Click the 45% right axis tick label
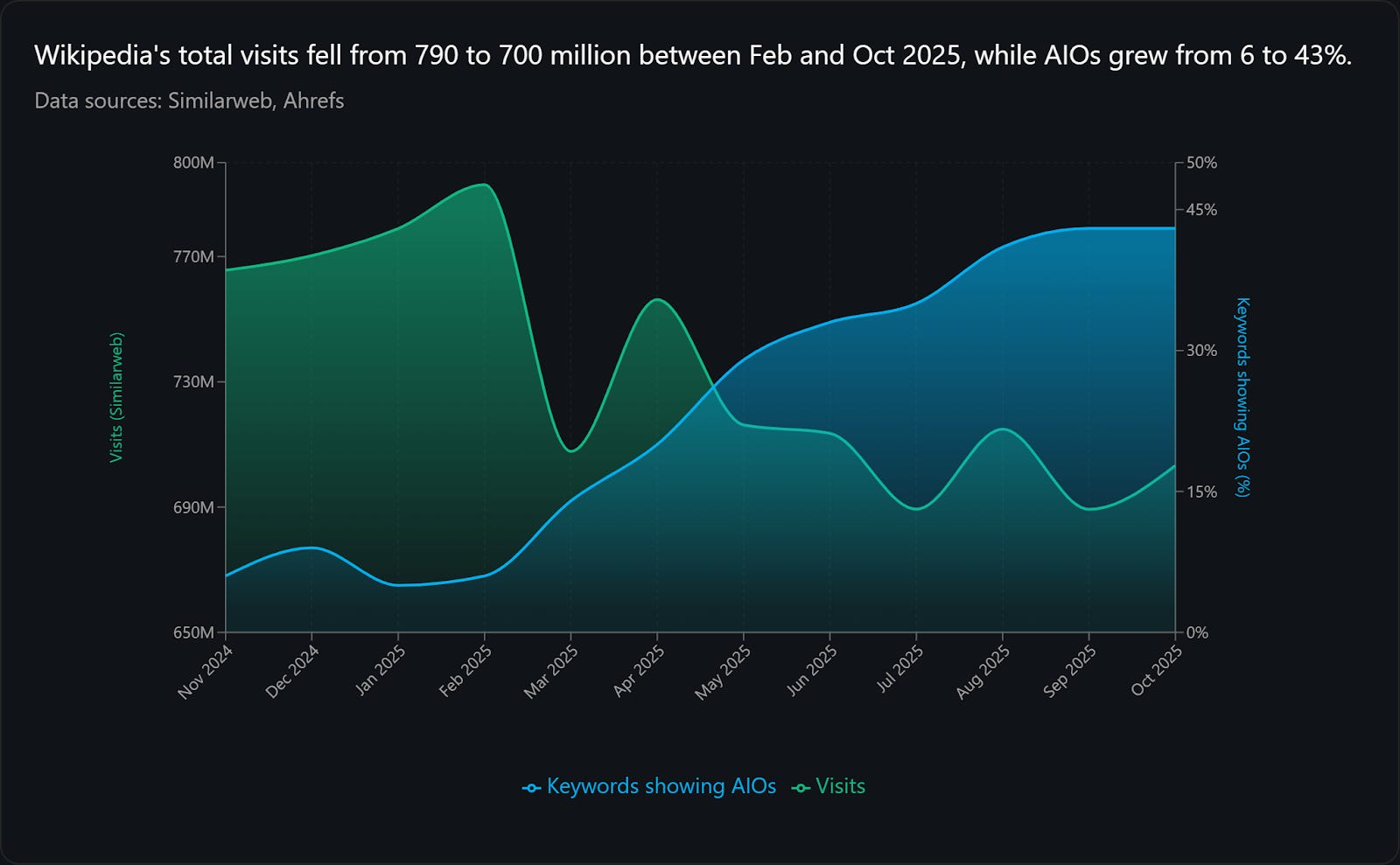 point(1201,210)
